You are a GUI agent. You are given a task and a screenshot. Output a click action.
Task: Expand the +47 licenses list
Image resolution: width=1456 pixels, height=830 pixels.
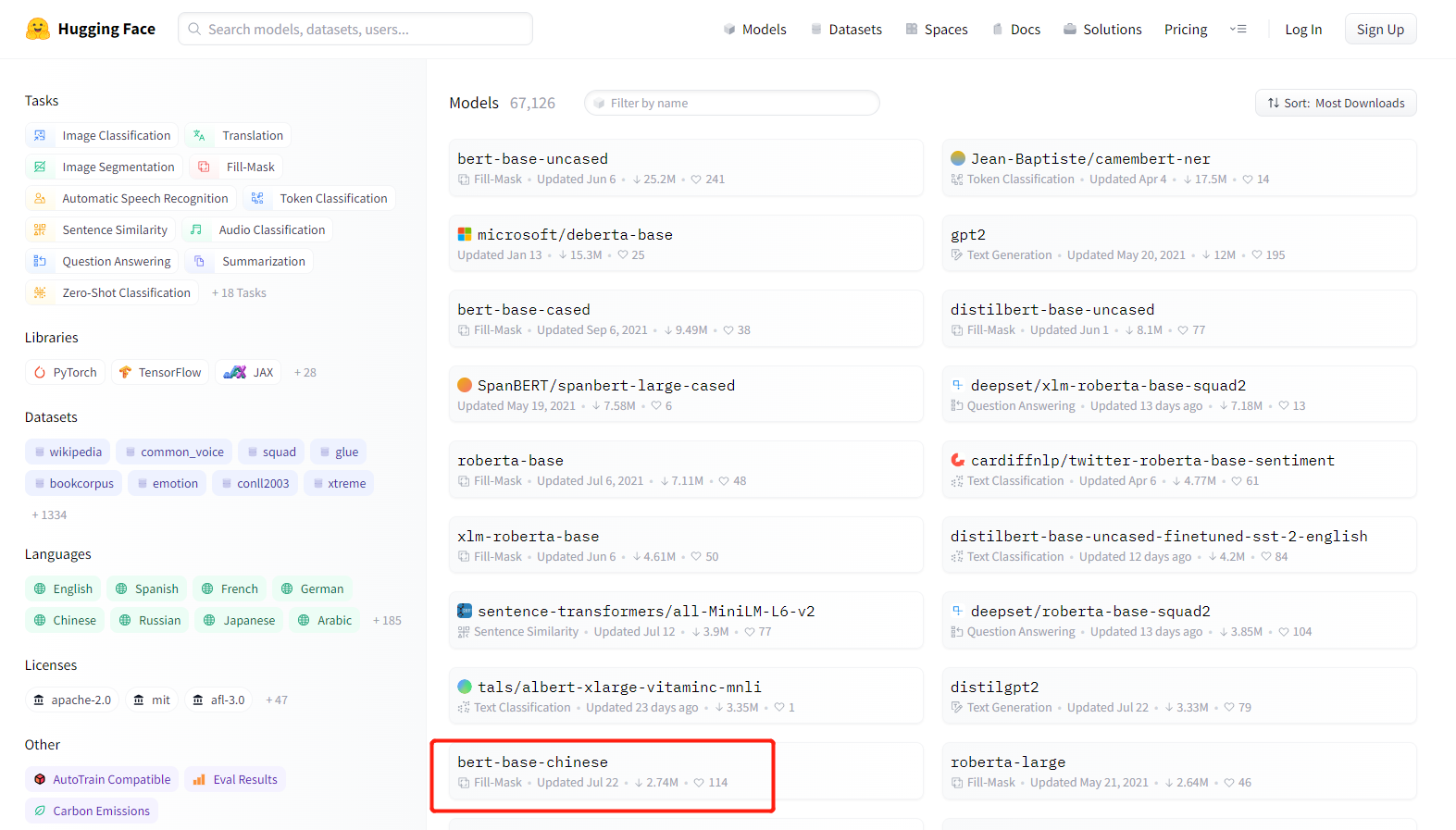point(277,700)
